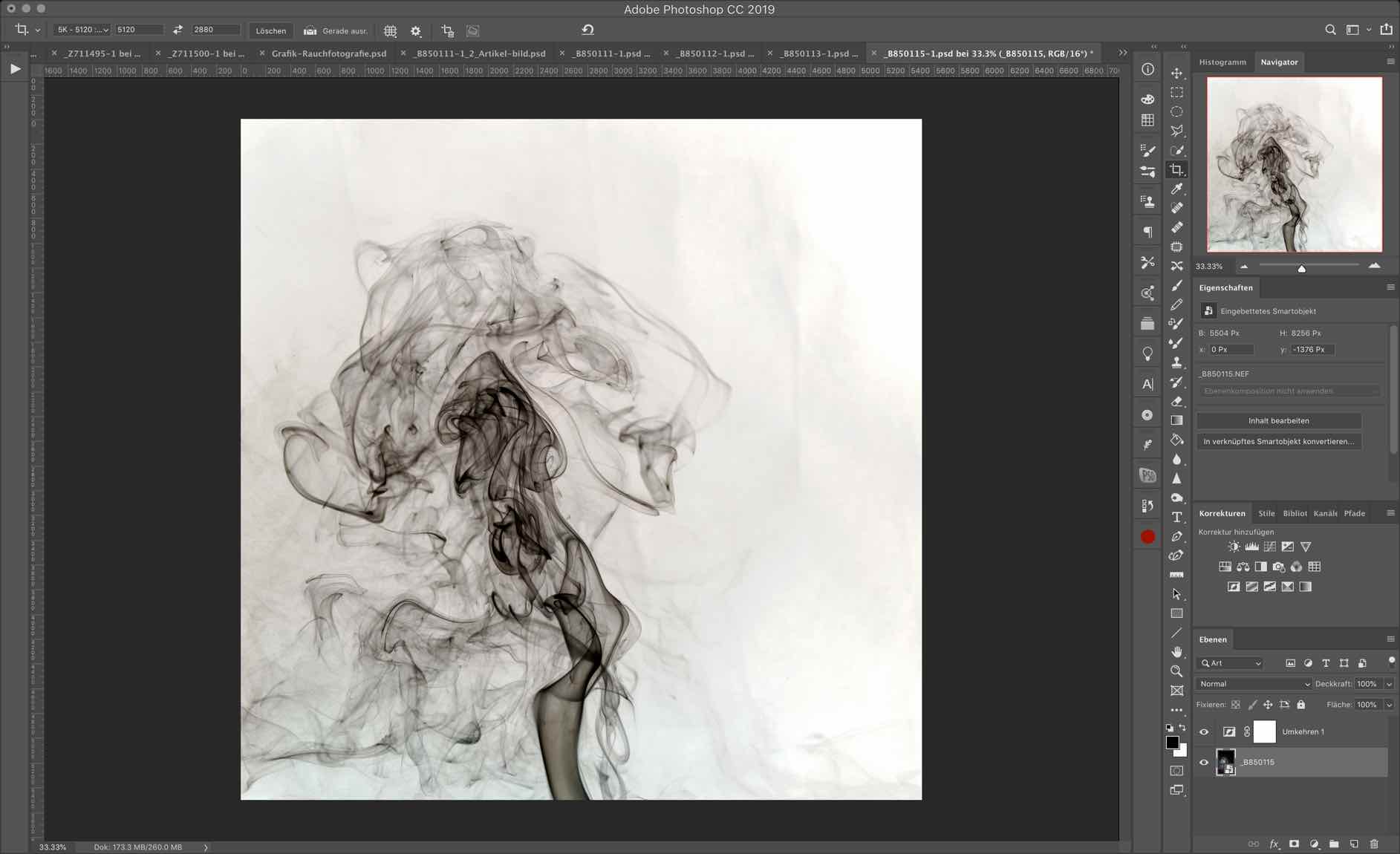
Task: Select the Brush tool
Action: (x=1176, y=285)
